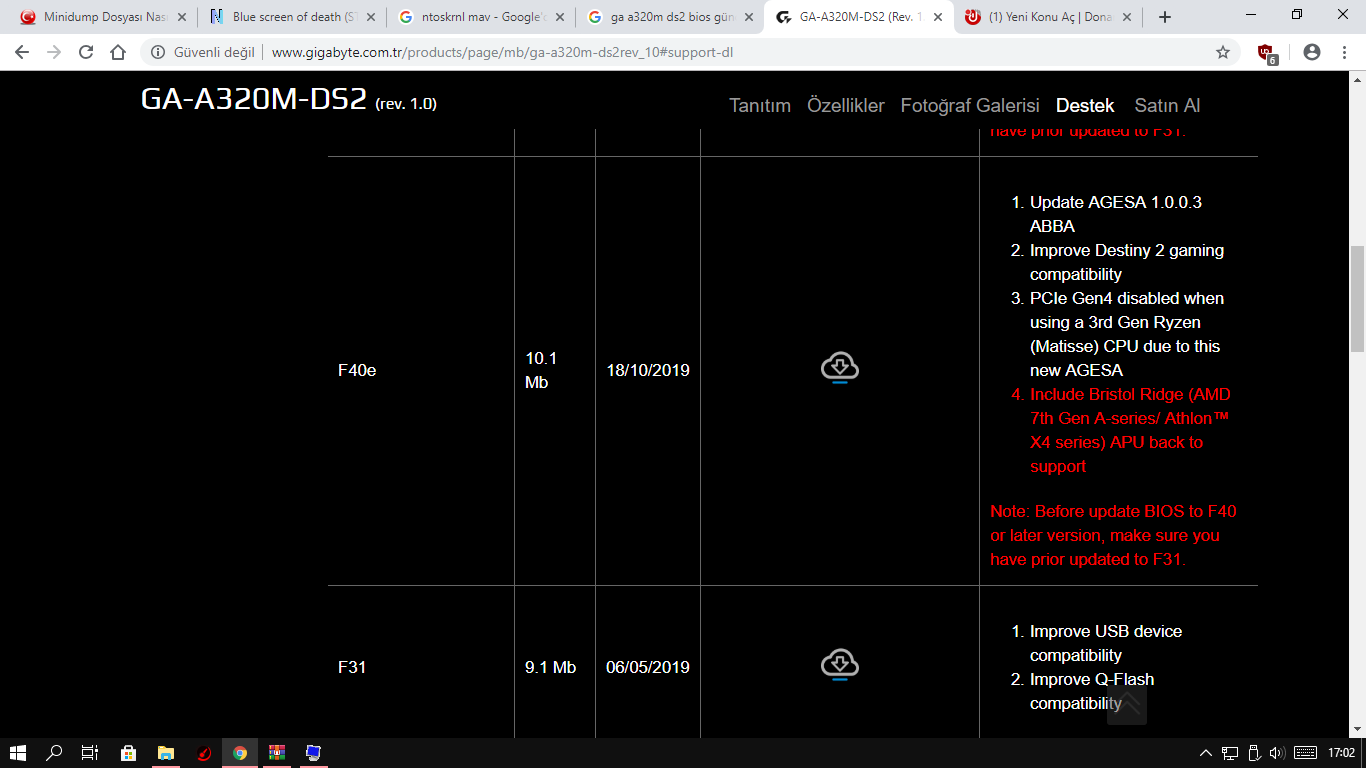Bookmark this page with the star
The width and height of the screenshot is (1366, 768).
[1223, 52]
